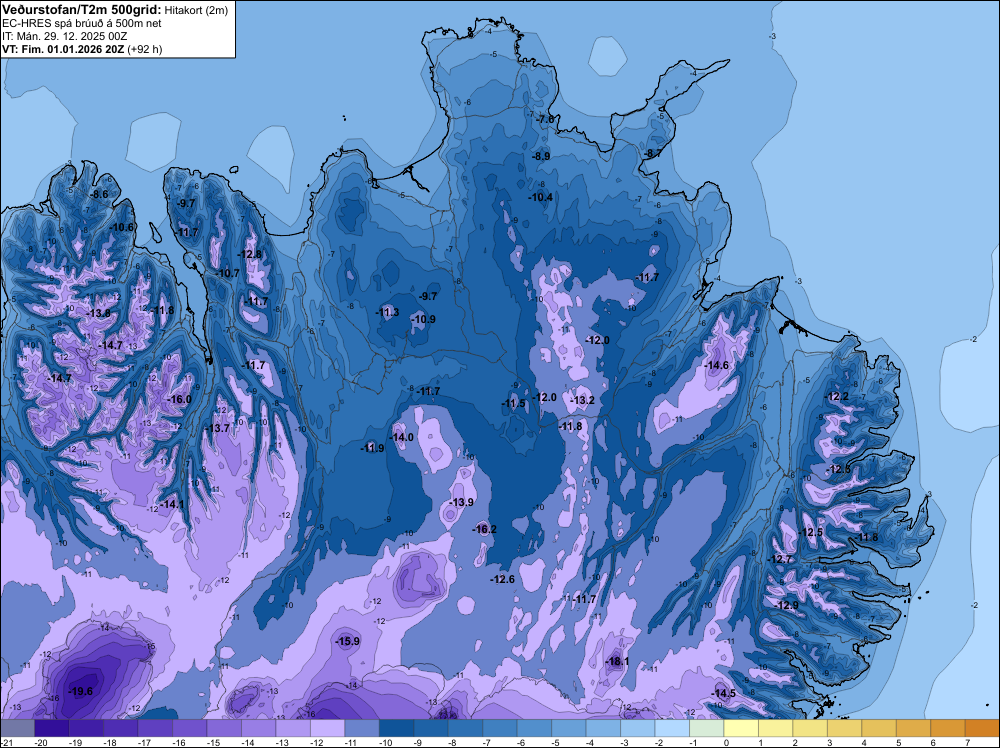Click the -12.9 temperature value

click(x=785, y=605)
